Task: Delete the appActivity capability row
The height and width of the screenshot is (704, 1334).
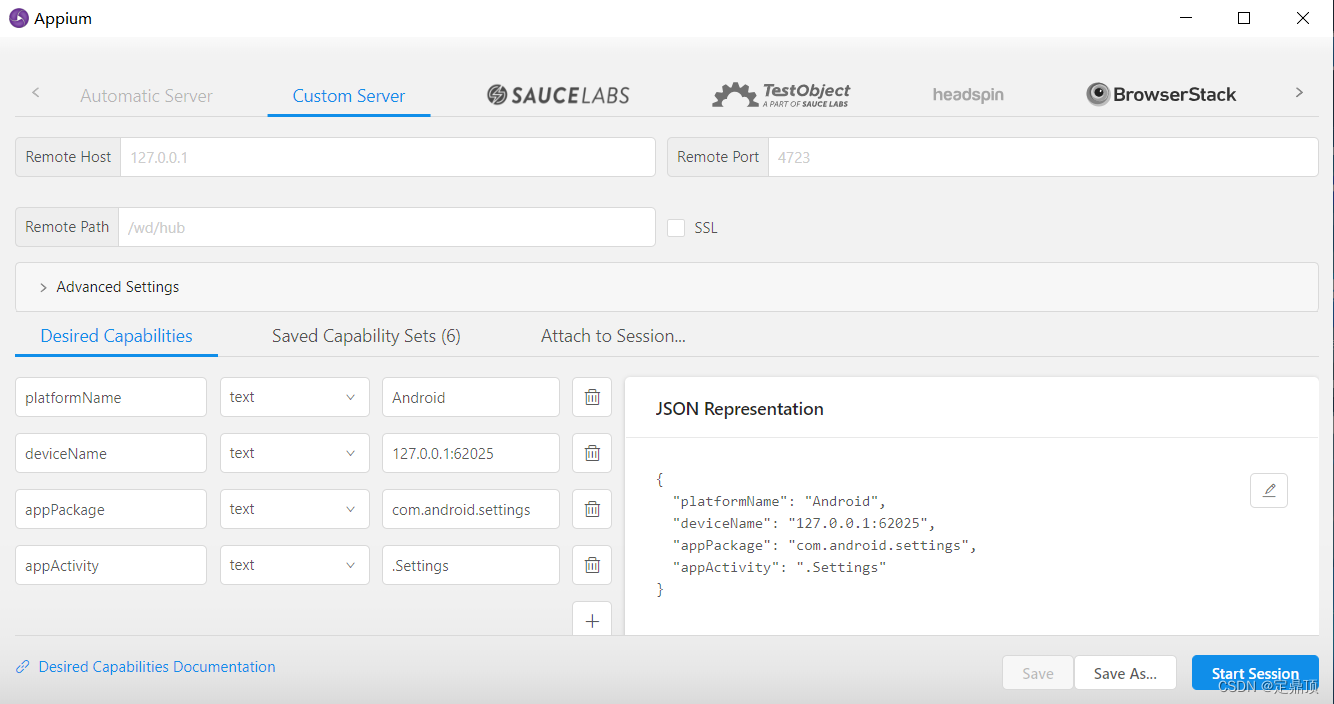Action: coord(592,565)
